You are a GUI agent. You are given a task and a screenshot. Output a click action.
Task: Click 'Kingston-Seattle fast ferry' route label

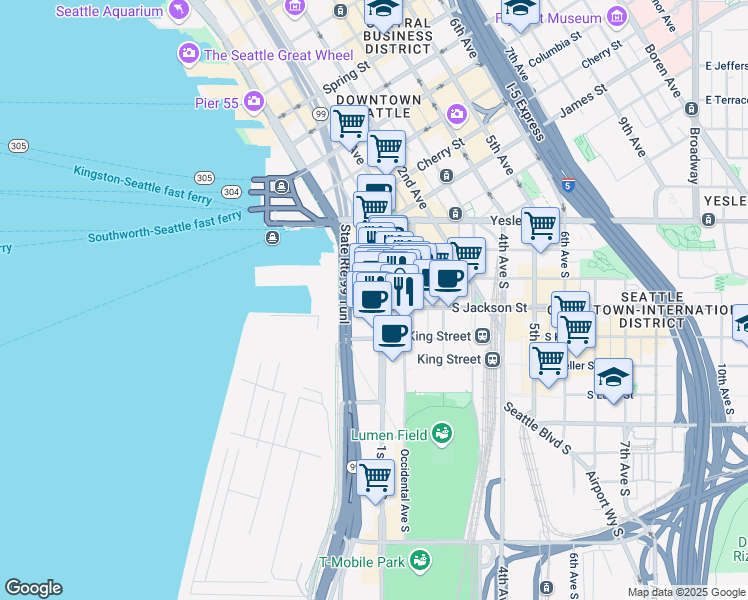click(142, 186)
